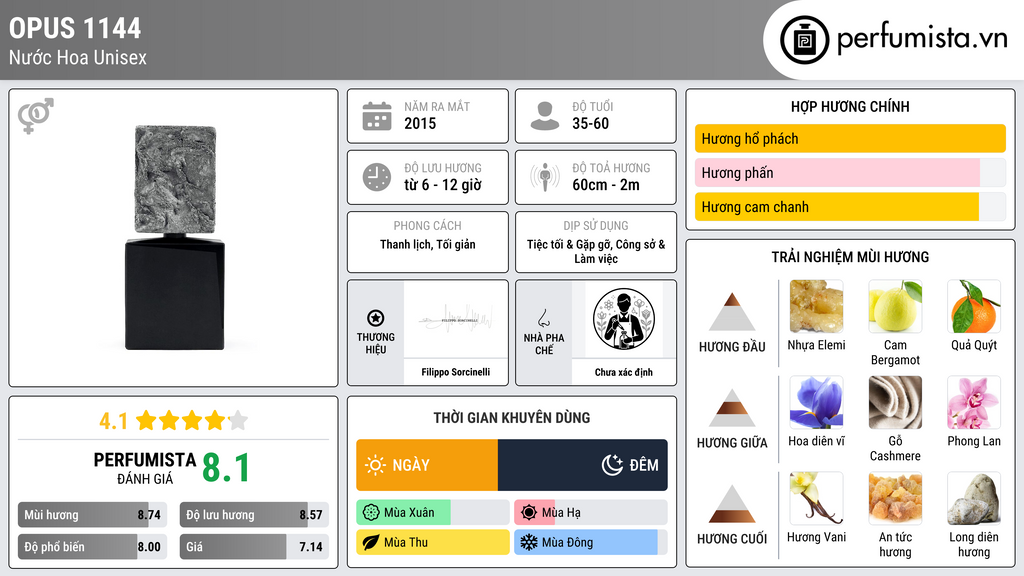Click the spring flower icon for Mùa Xuân
This screenshot has height=576, width=1024.
tap(371, 513)
